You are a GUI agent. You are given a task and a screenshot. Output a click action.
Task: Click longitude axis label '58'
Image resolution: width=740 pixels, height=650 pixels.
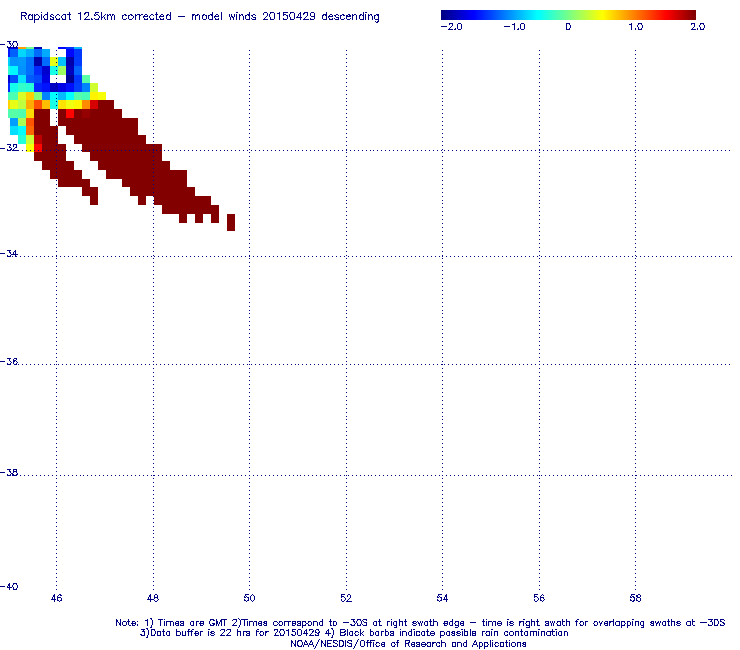point(635,599)
